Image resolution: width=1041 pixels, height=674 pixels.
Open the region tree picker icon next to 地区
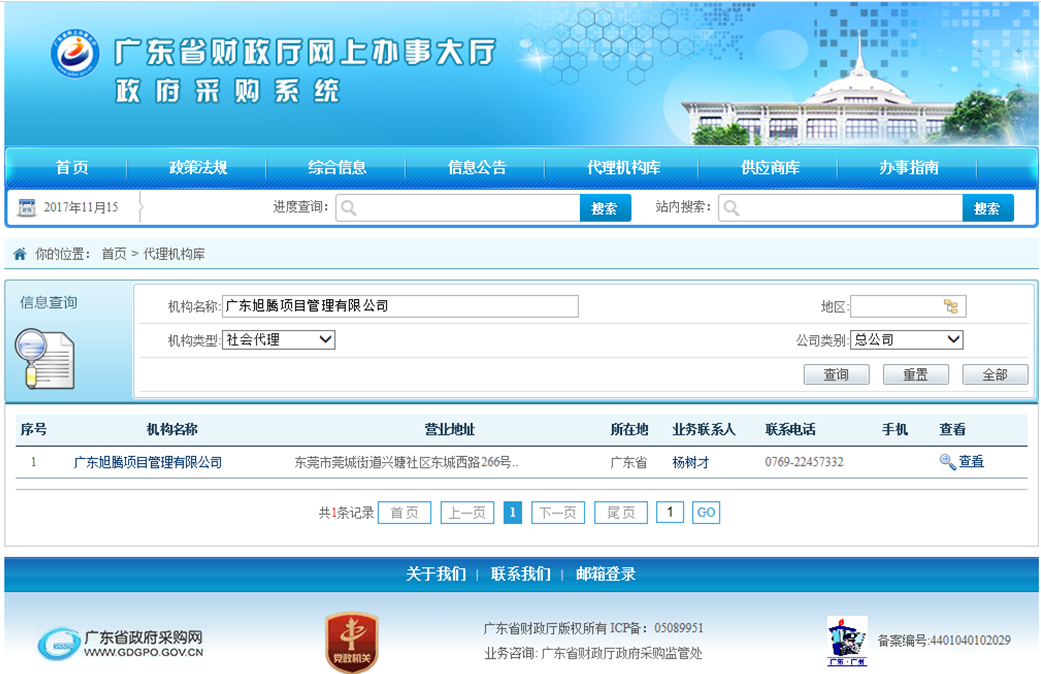click(x=951, y=306)
